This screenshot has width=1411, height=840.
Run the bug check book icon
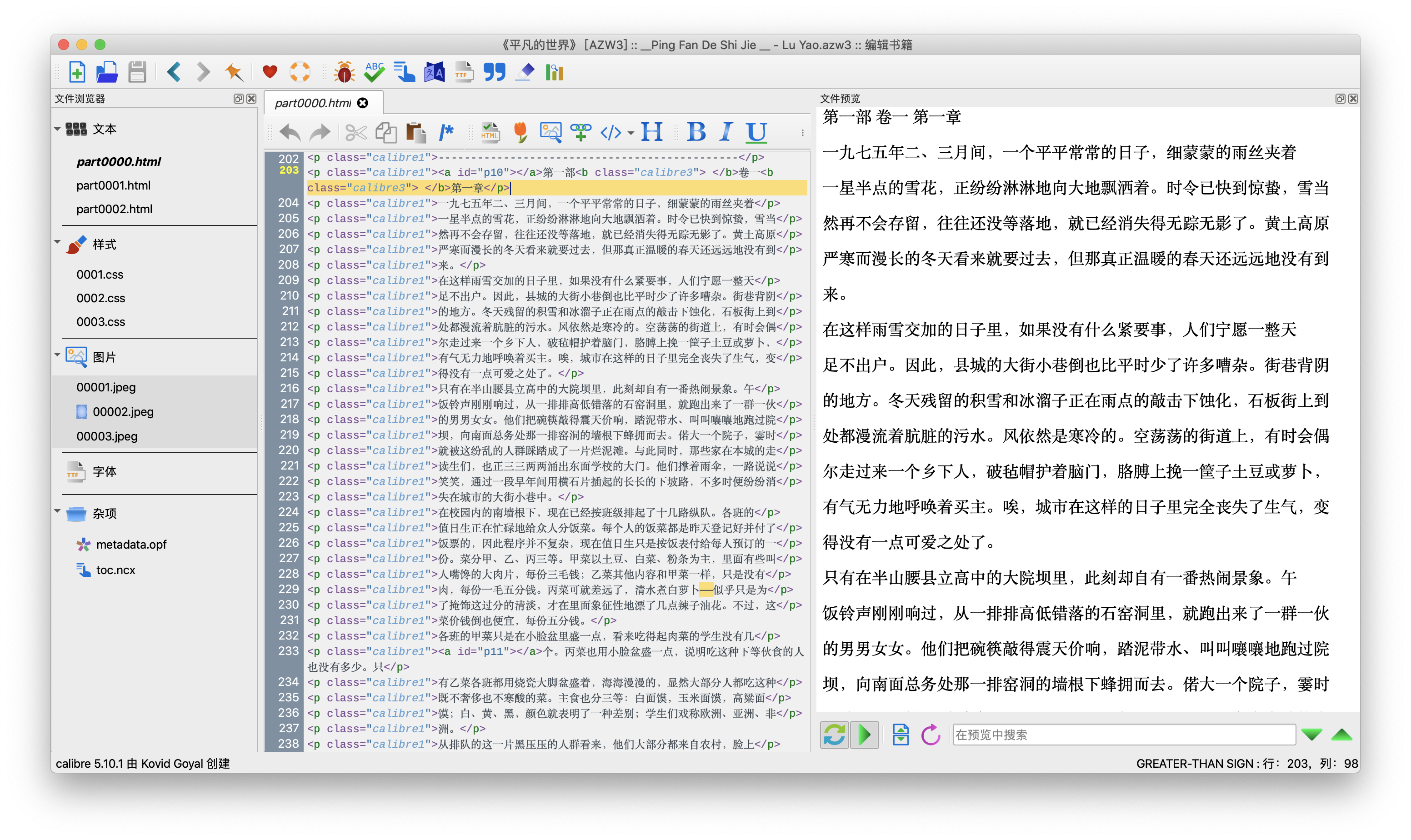344,72
